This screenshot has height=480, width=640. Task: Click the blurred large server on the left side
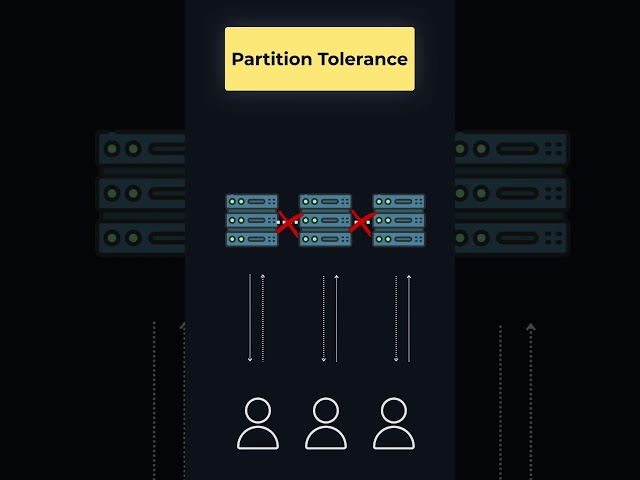[140, 193]
